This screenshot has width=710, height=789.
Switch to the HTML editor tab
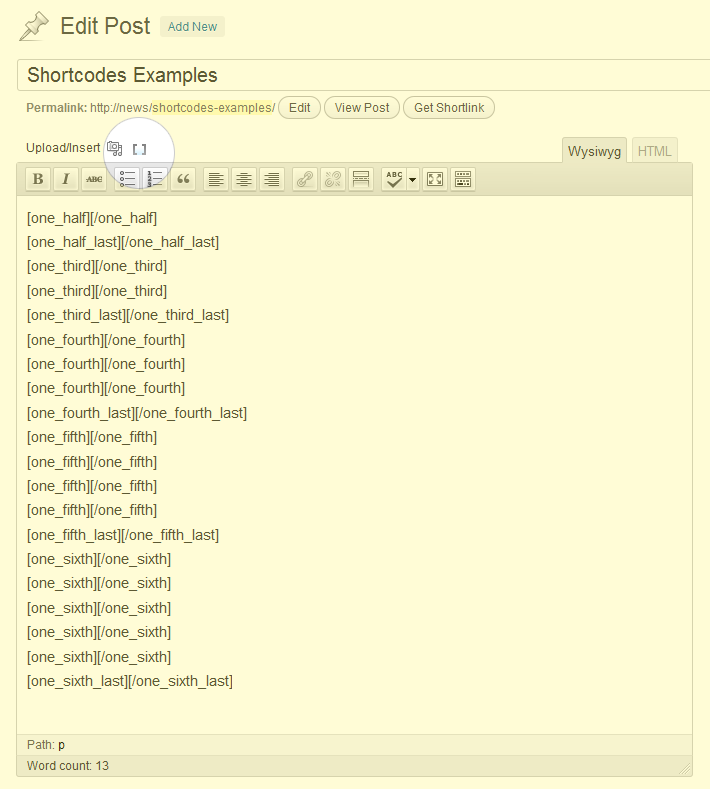tap(654, 151)
